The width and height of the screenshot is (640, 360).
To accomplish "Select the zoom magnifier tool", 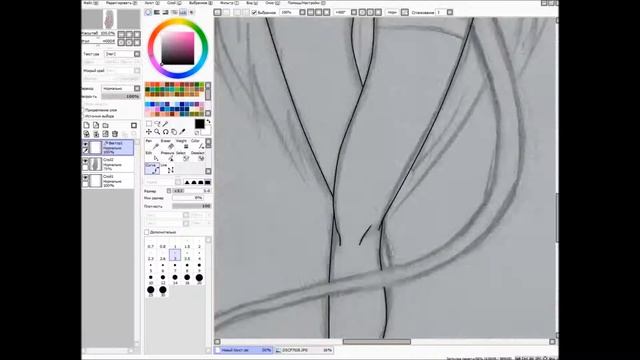I will 157,132.
